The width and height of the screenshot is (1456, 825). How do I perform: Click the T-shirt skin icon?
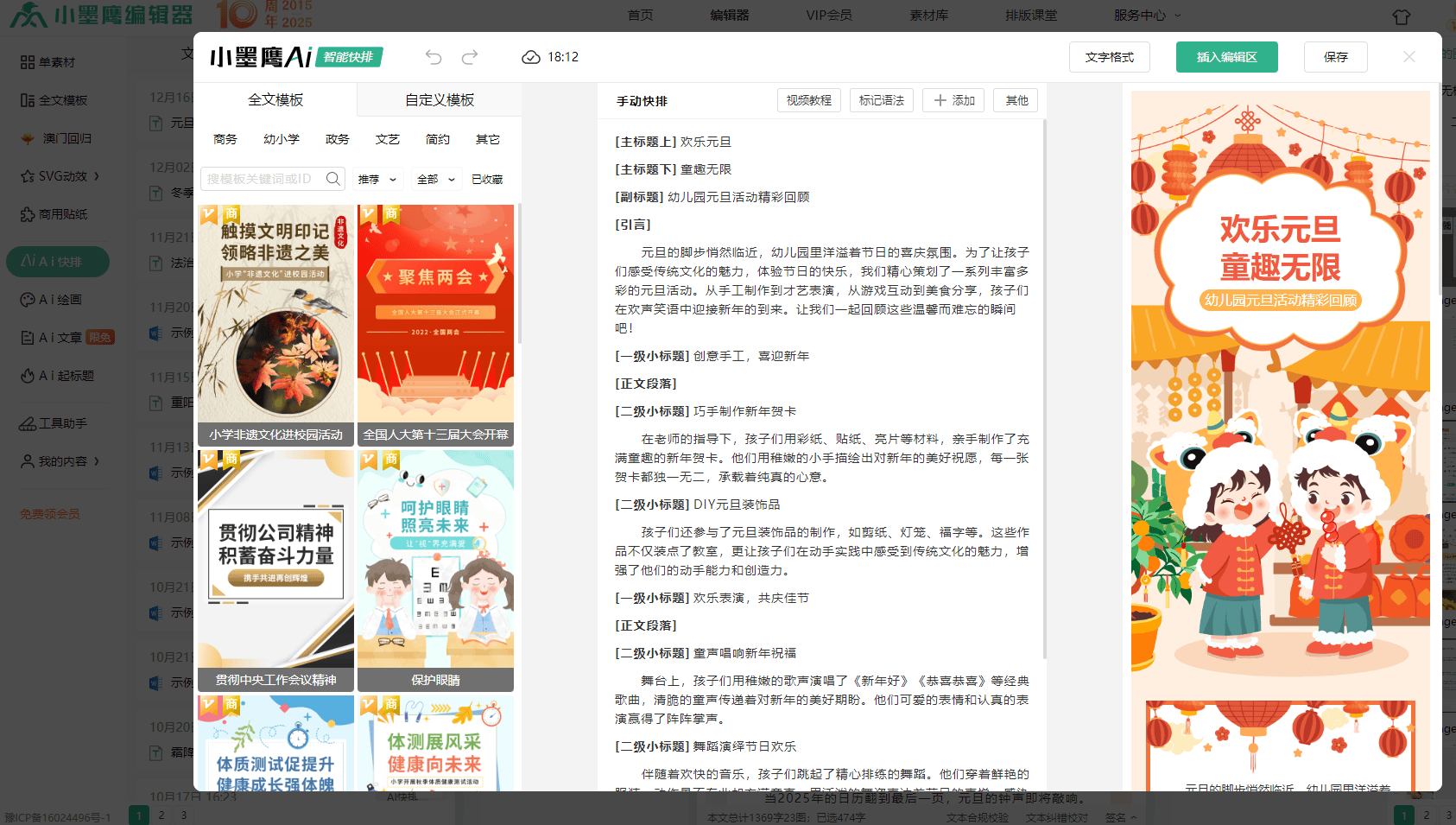pyautogui.click(x=1402, y=16)
